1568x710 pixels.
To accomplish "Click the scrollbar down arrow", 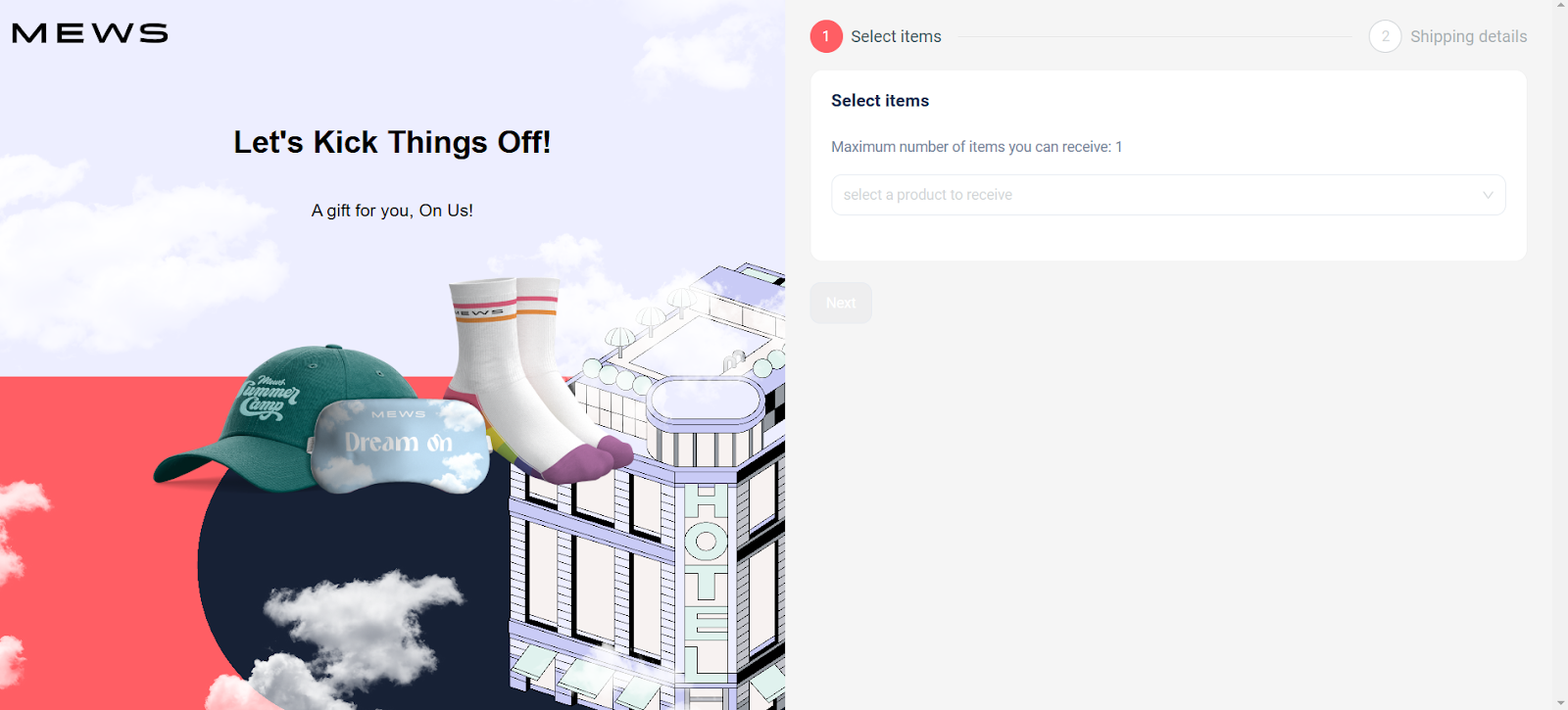I will (x=1560, y=703).
